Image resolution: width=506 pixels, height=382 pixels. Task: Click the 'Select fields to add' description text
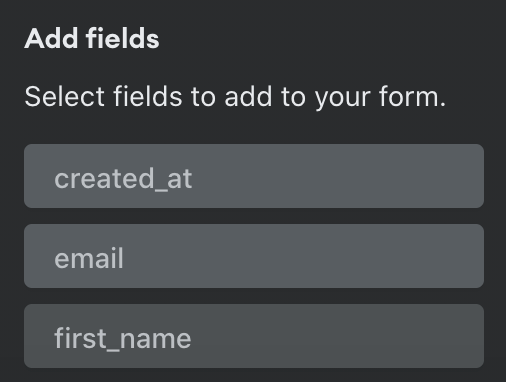coord(235,97)
